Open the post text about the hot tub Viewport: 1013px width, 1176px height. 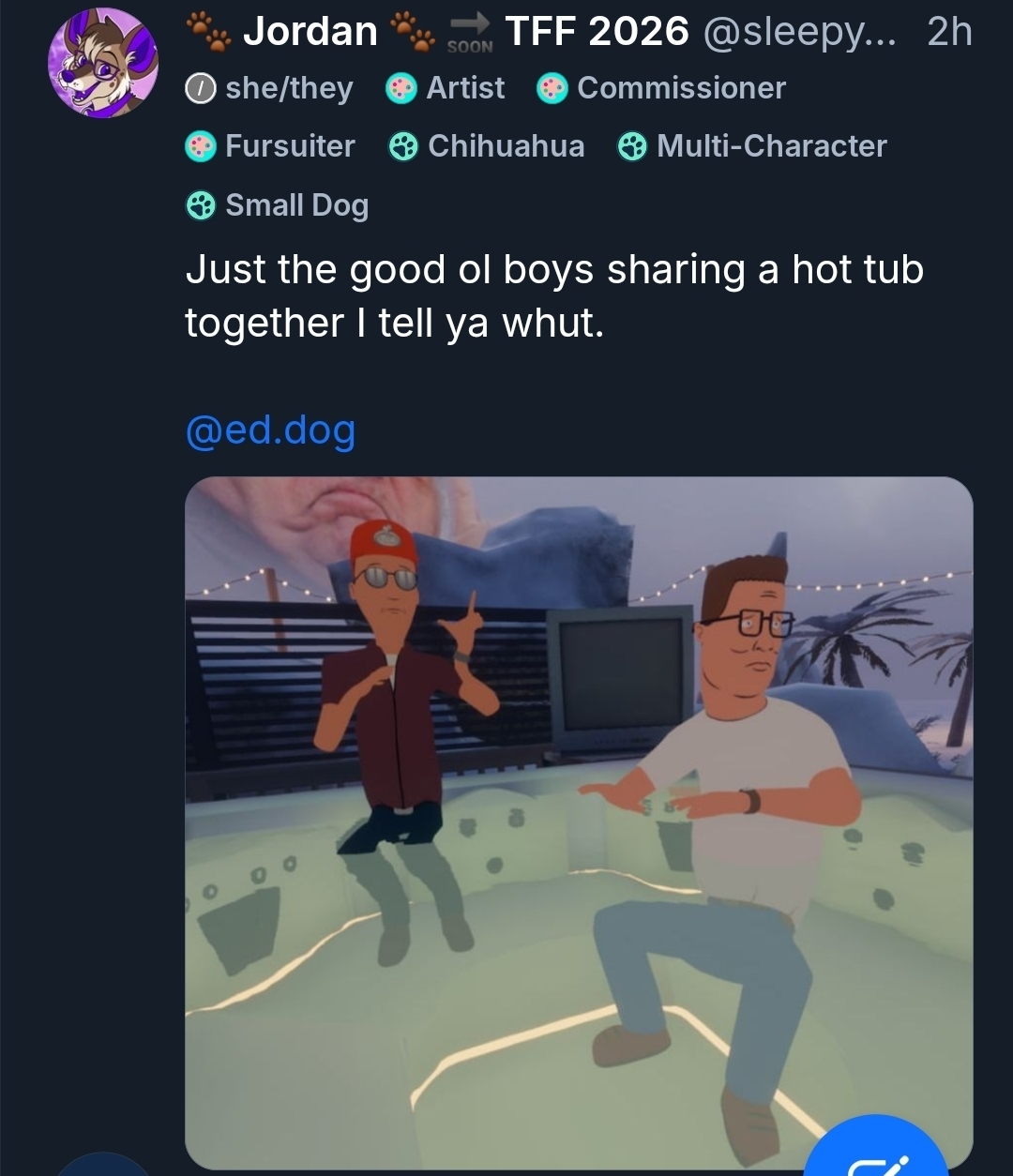(x=553, y=295)
